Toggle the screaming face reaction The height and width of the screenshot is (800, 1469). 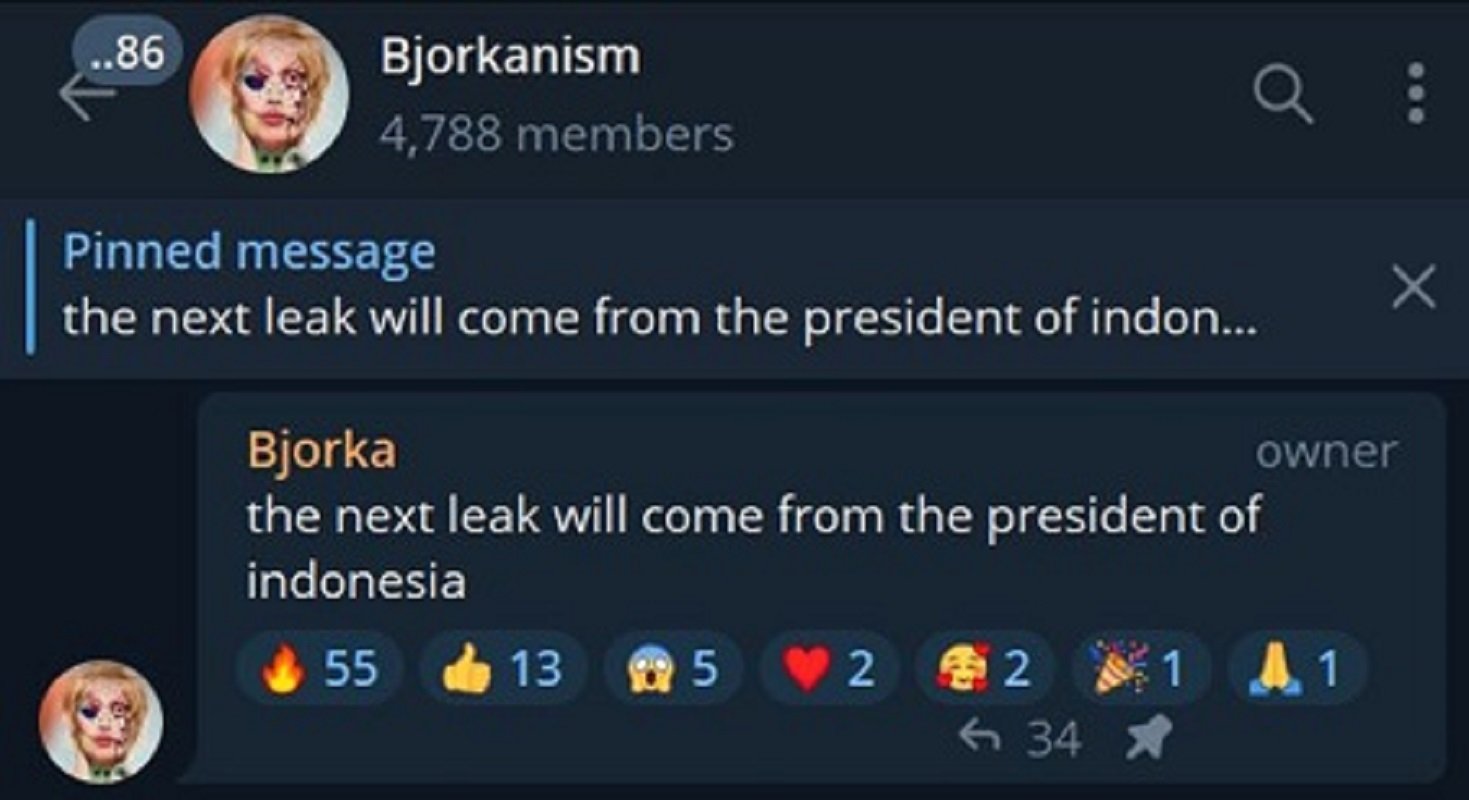[673, 669]
